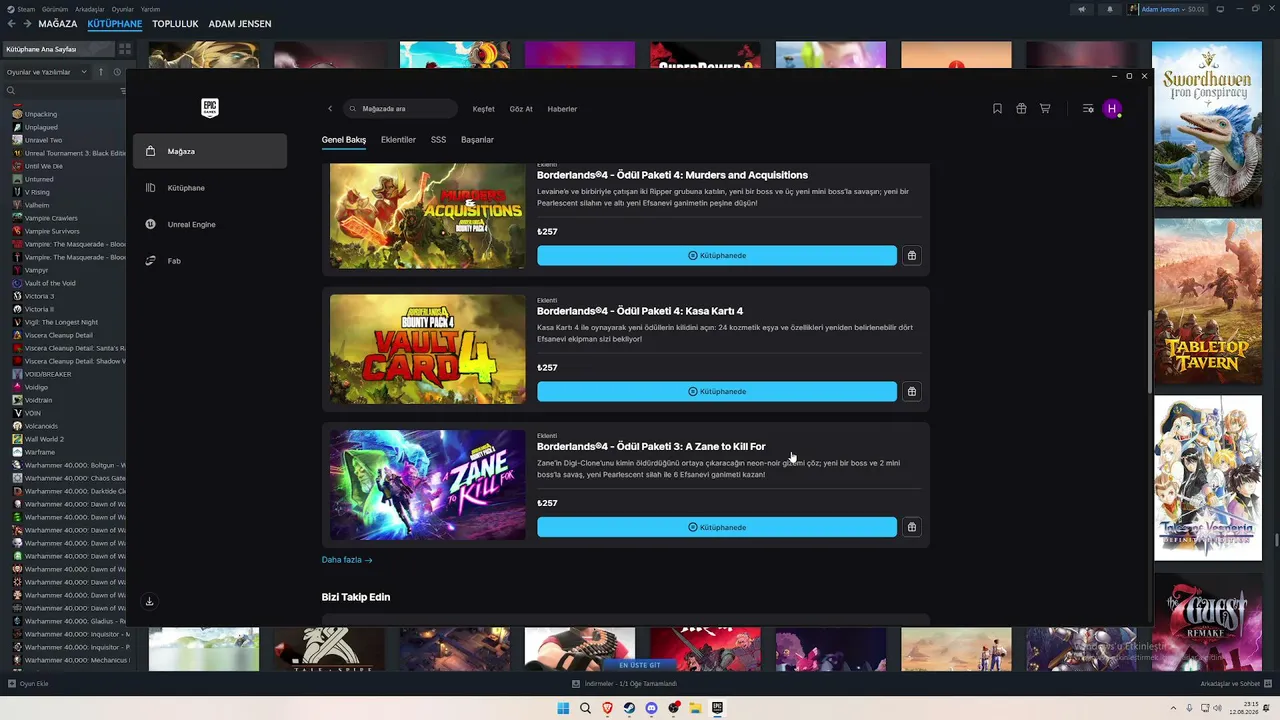Open Steam library recent clock filter
This screenshot has height=720, width=1280.
[x=117, y=72]
